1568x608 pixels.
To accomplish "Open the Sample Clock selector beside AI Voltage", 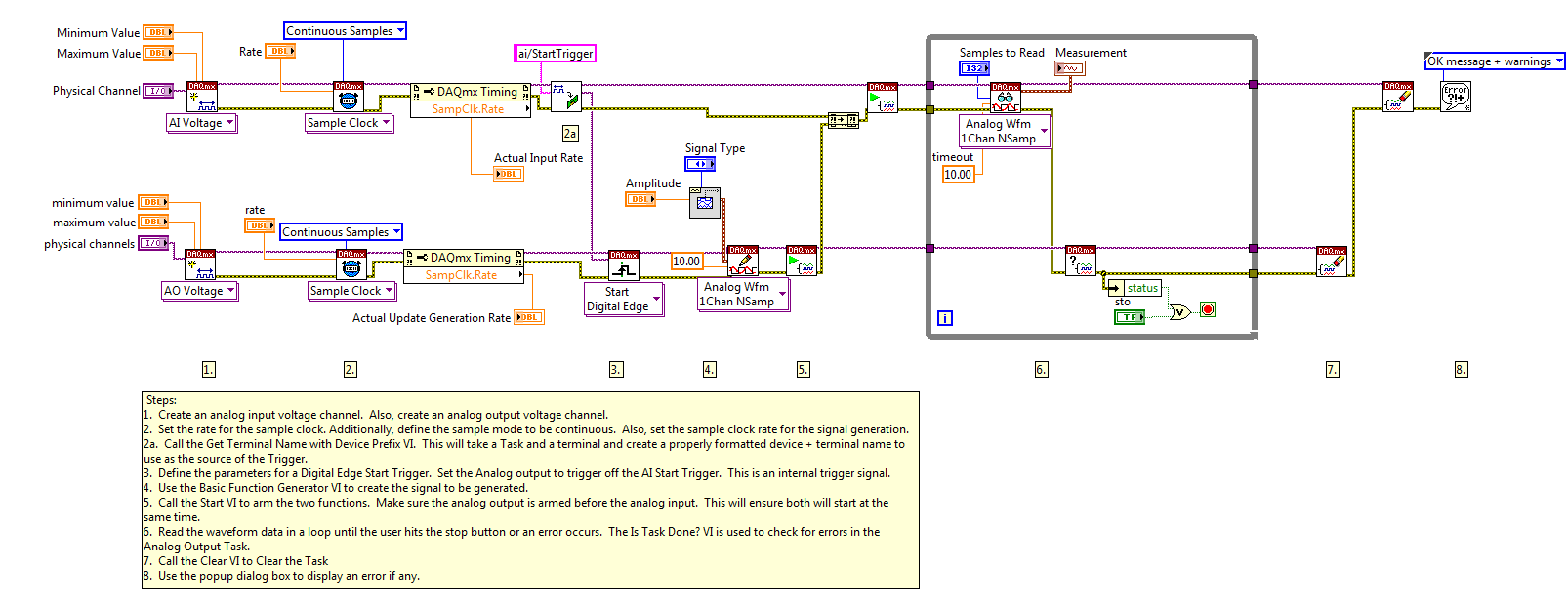I will pos(349,123).
